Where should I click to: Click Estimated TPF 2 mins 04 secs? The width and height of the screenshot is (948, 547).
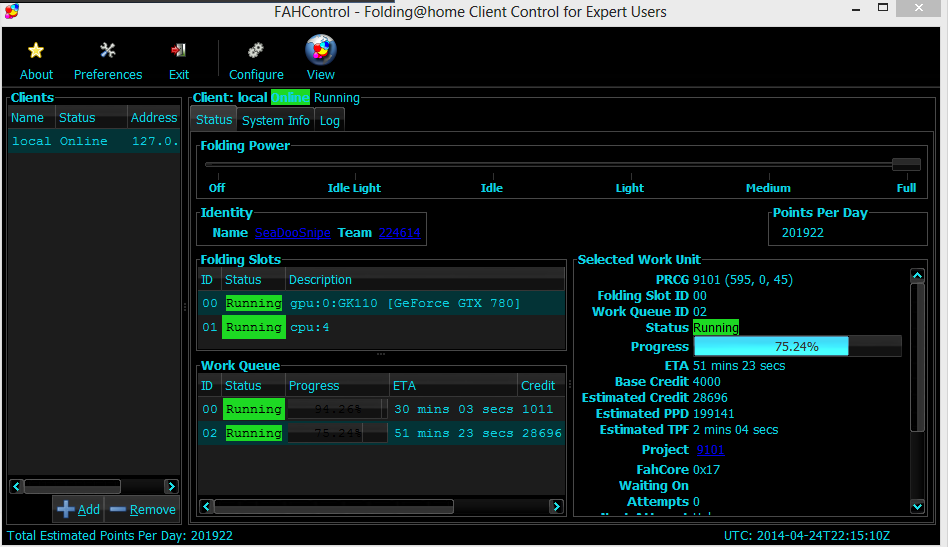coord(736,430)
